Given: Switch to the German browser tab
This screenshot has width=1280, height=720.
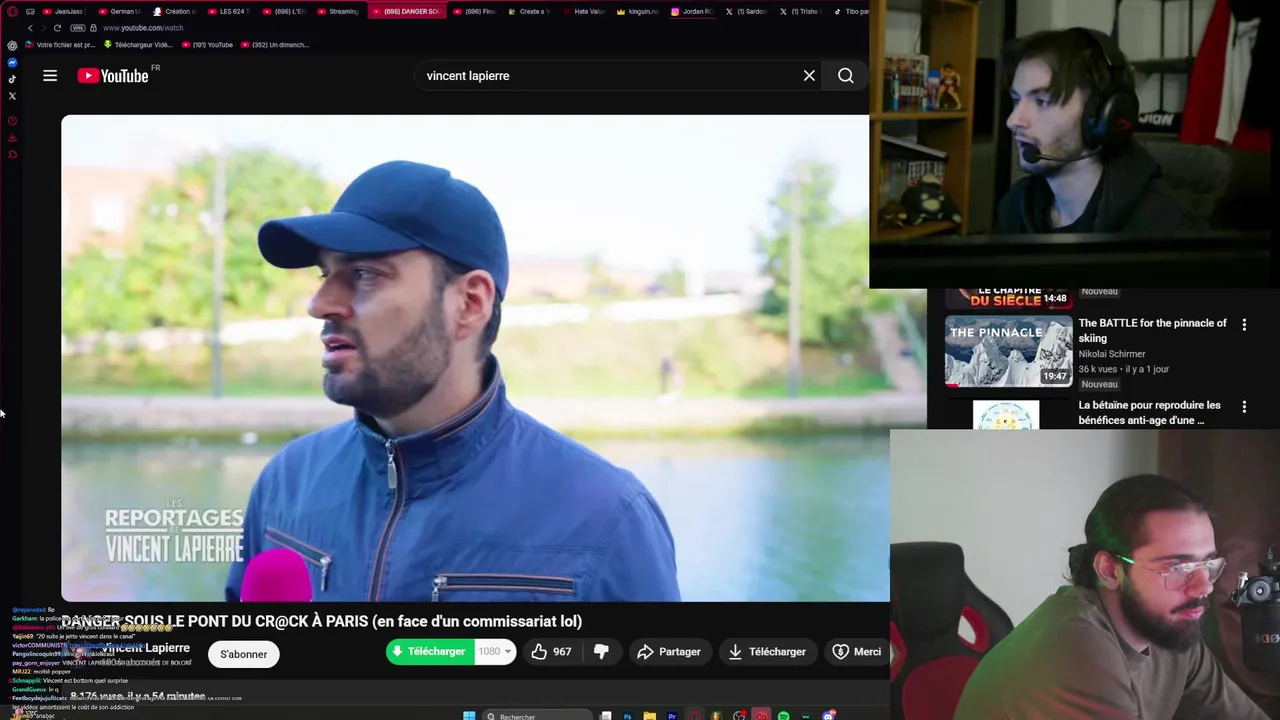Looking at the screenshot, I should pos(119,11).
